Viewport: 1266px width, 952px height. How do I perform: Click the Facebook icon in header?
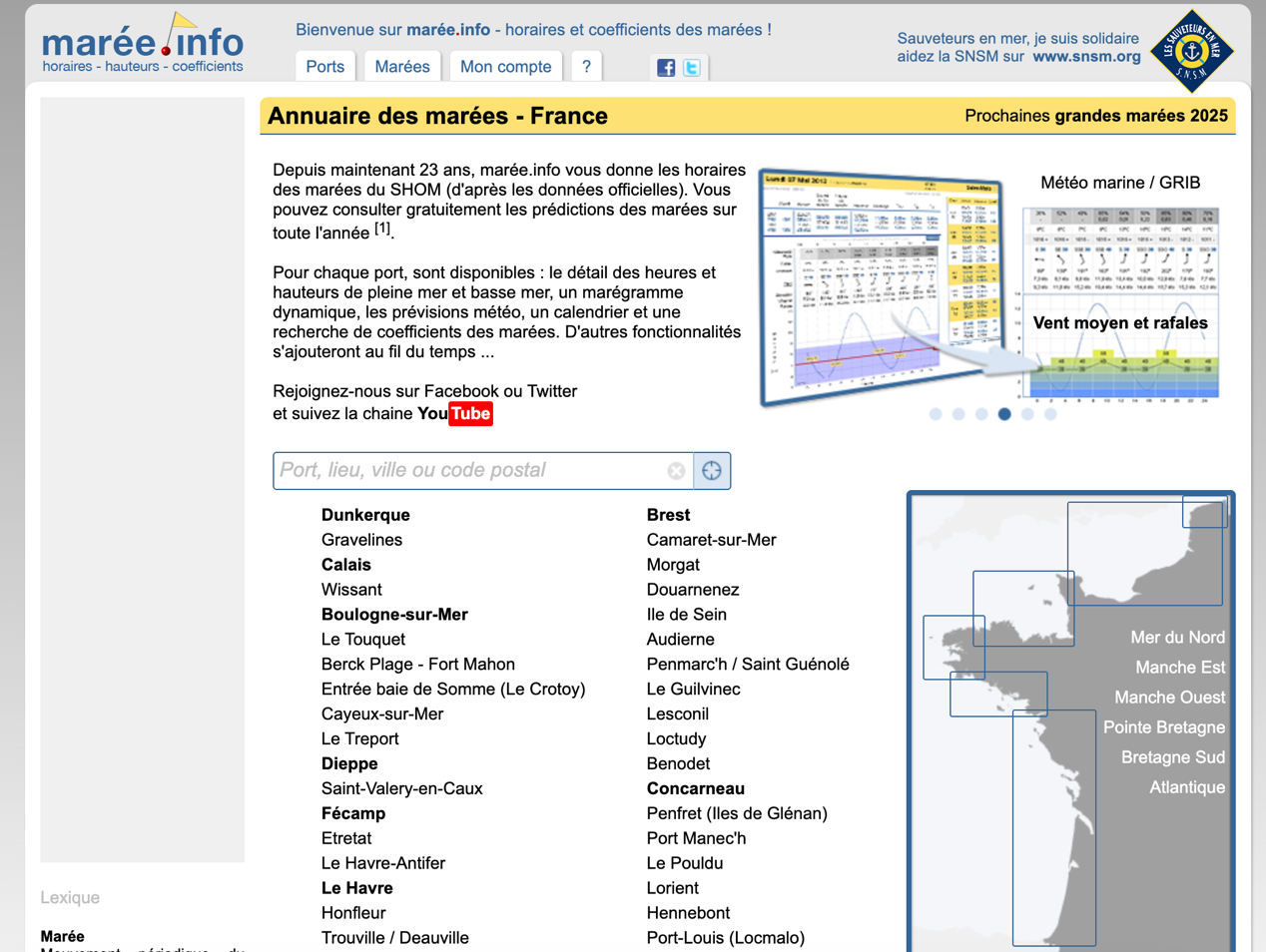tap(666, 68)
